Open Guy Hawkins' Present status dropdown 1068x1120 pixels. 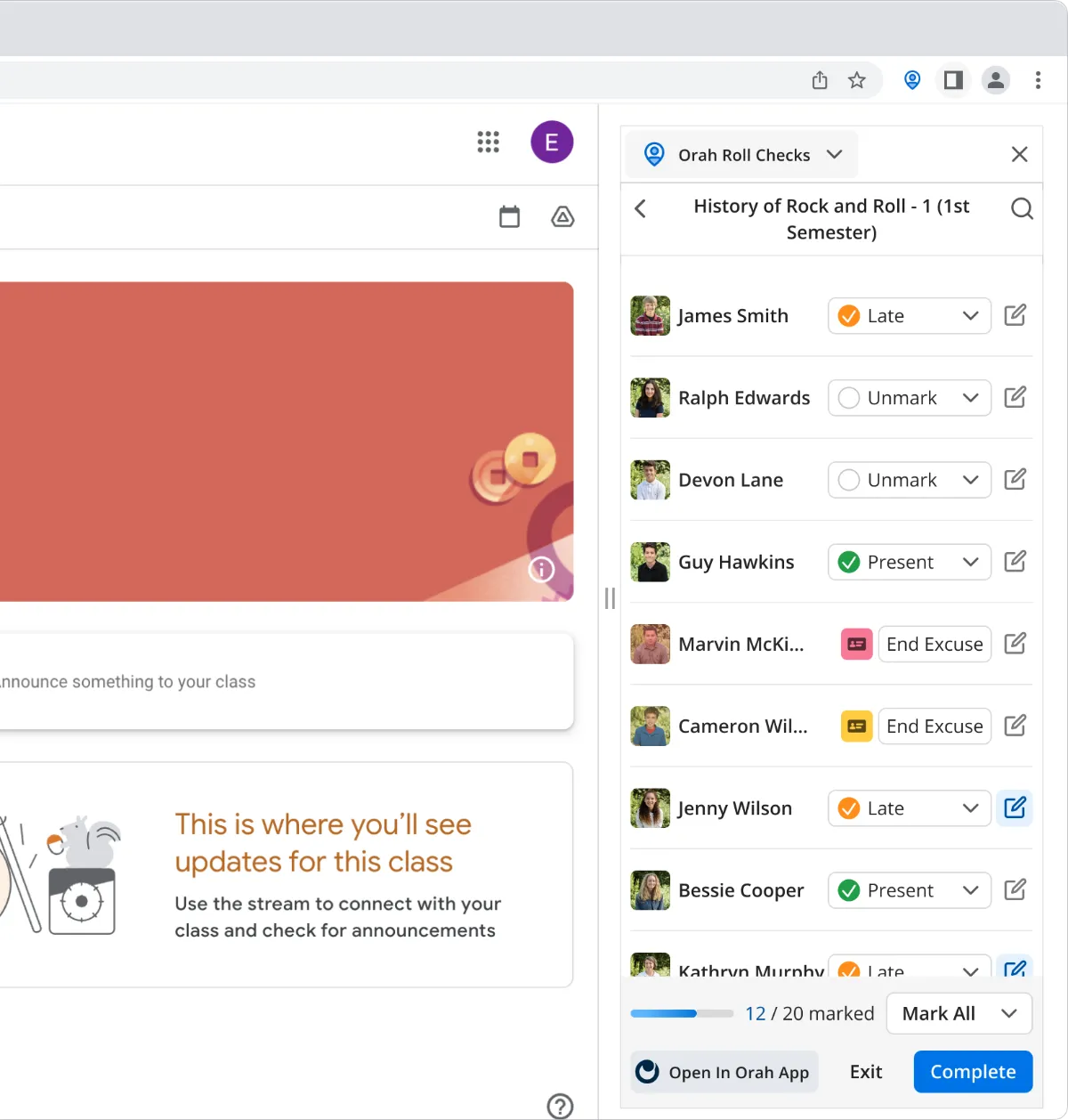point(910,562)
